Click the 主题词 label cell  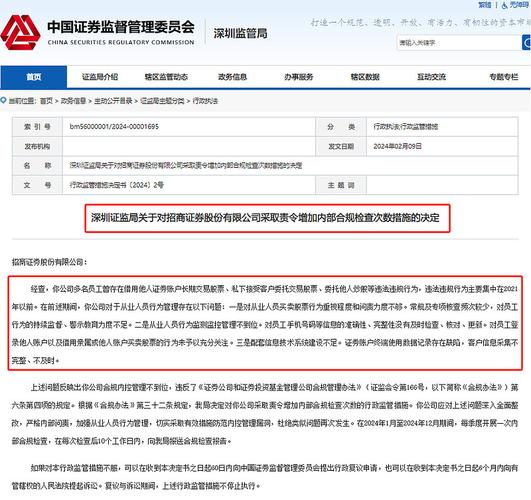tap(341, 185)
